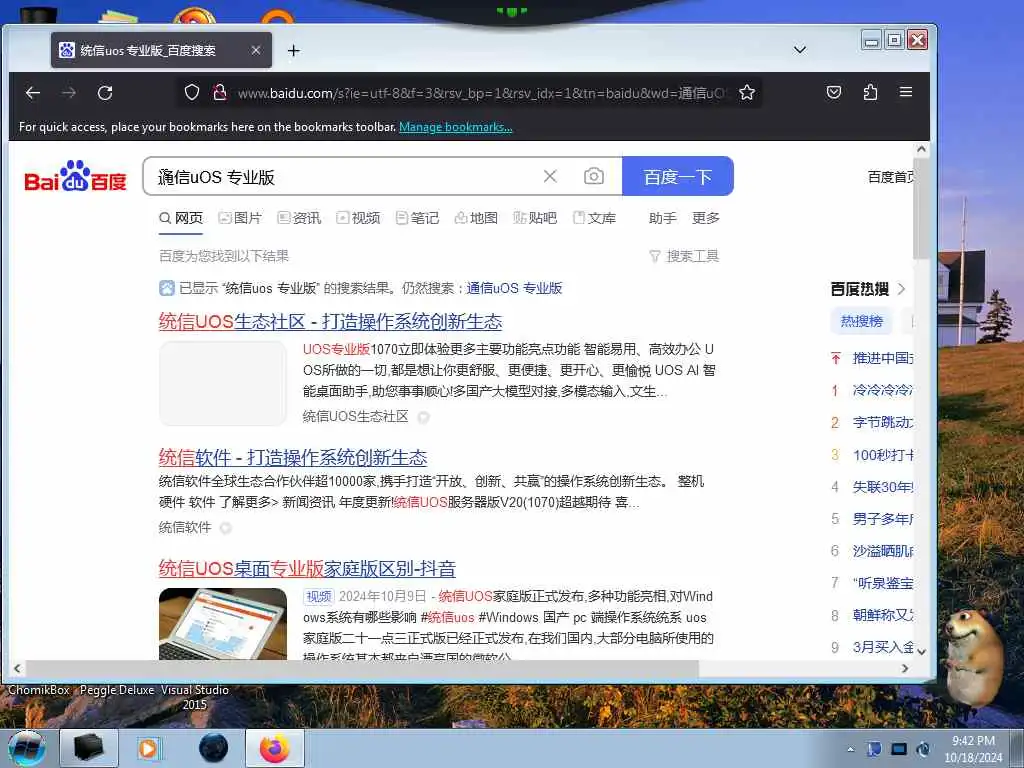This screenshot has width=1024, height=768.
Task: Clear the search box text
Action: point(550,176)
